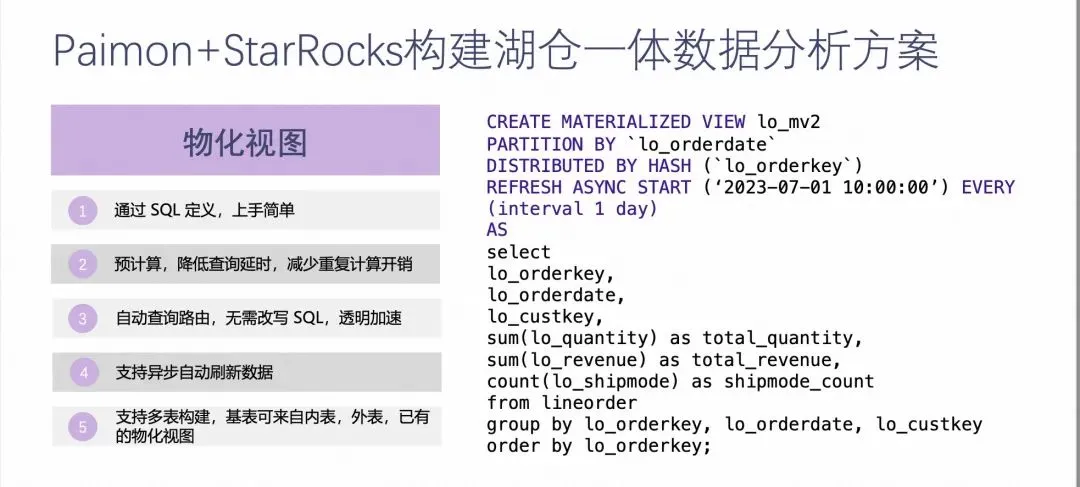Select the 物化视图 purple header box
1080x487 pixels.
245,140
